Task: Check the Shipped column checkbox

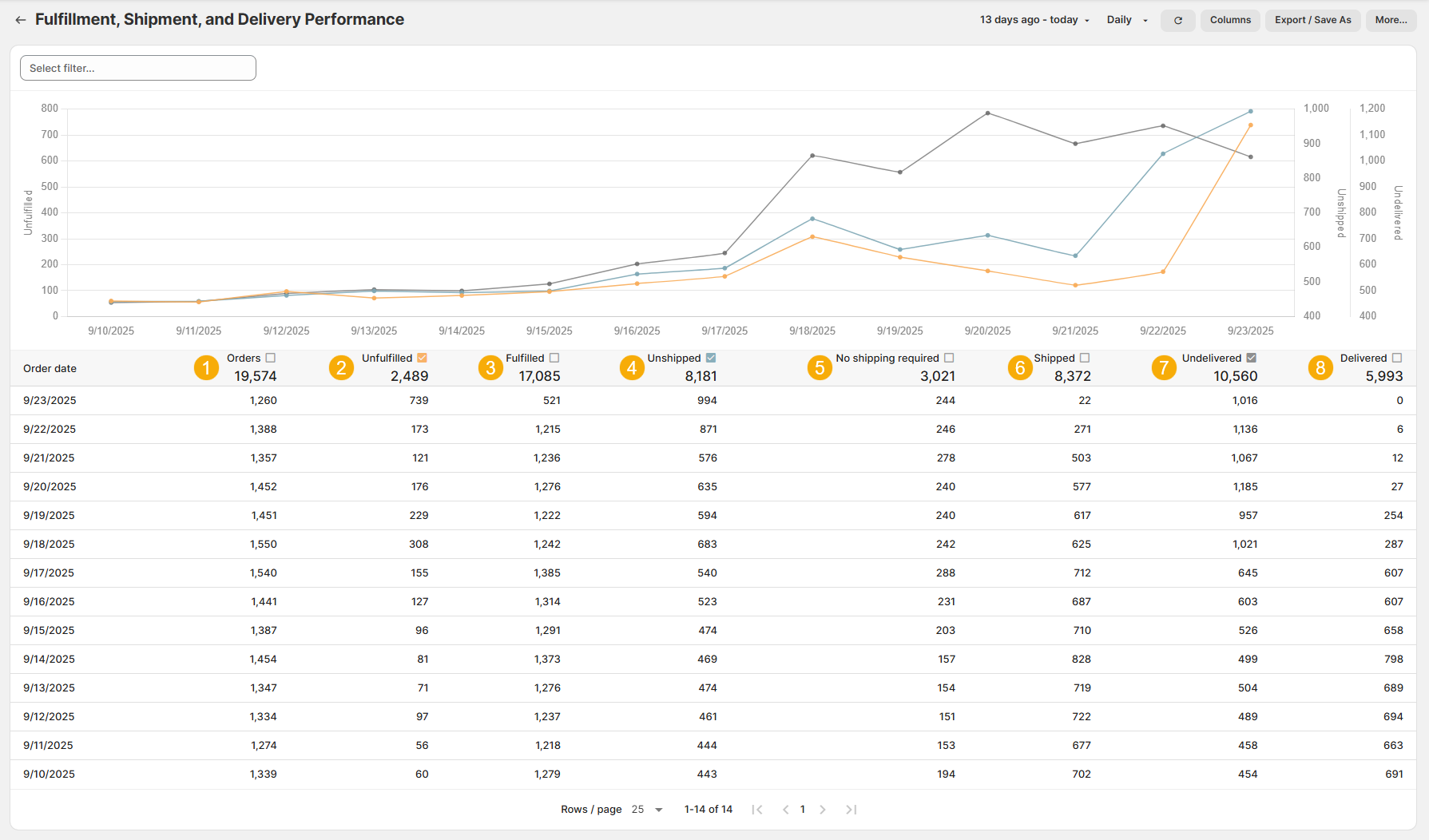Action: 1085,358
